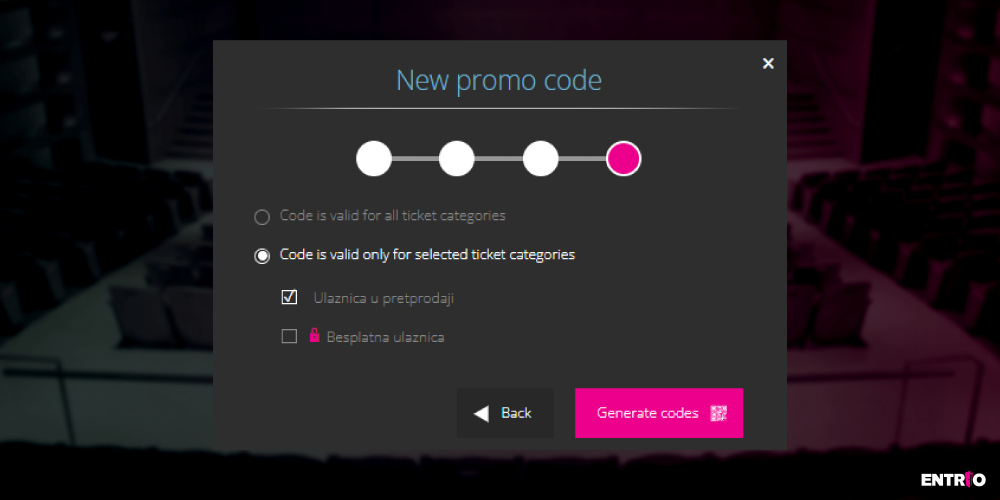This screenshot has width=1000, height=500.
Task: Click the 'Code is valid for all ticket categories' label
Action: tap(393, 216)
